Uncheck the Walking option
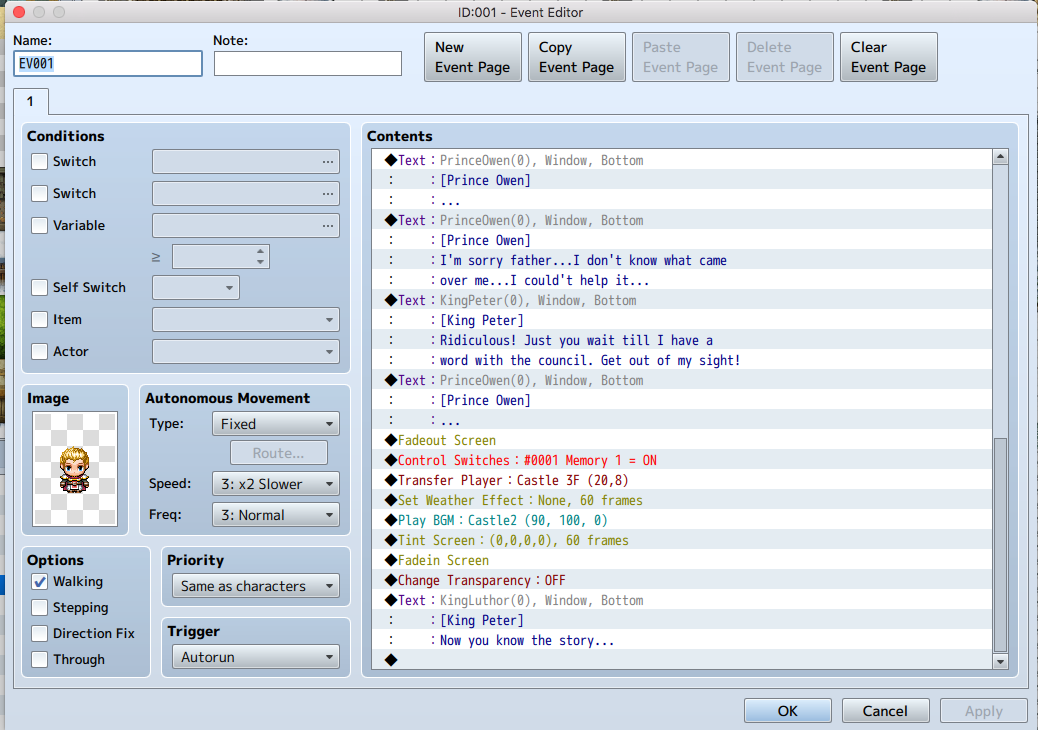 click(40, 582)
